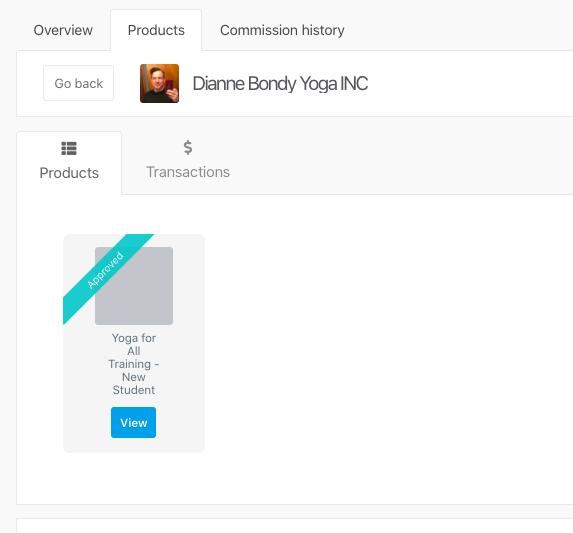Click the dollar sign icon above Transactions

point(188,147)
